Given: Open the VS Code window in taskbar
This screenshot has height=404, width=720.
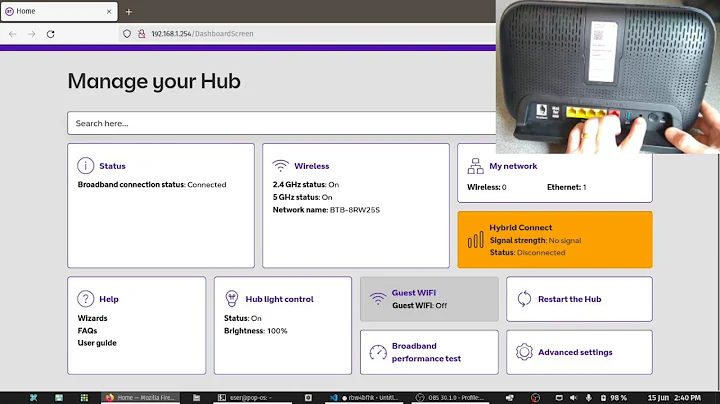Looking at the screenshot, I should click(x=365, y=398).
